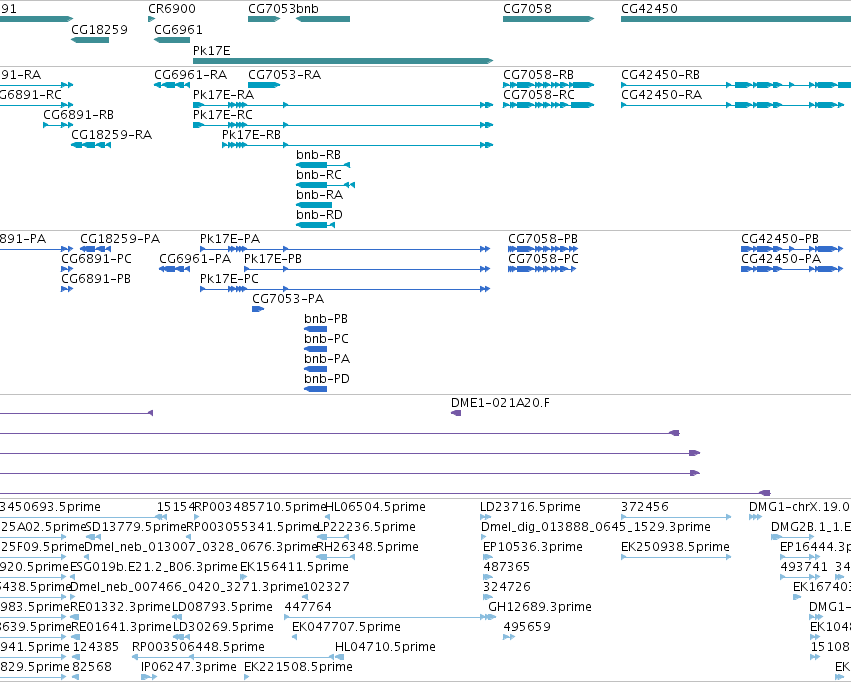Select the 447764 feature label
The height and width of the screenshot is (682, 851).
[308, 607]
